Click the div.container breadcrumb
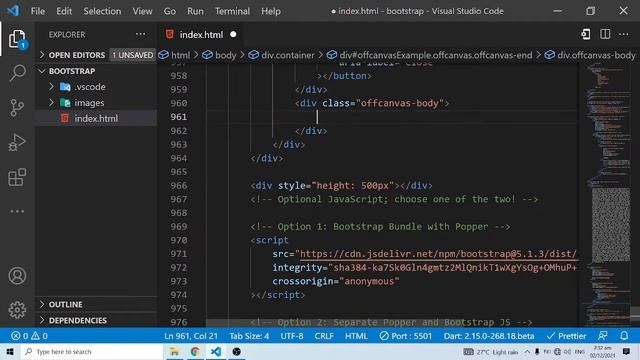 [288, 55]
